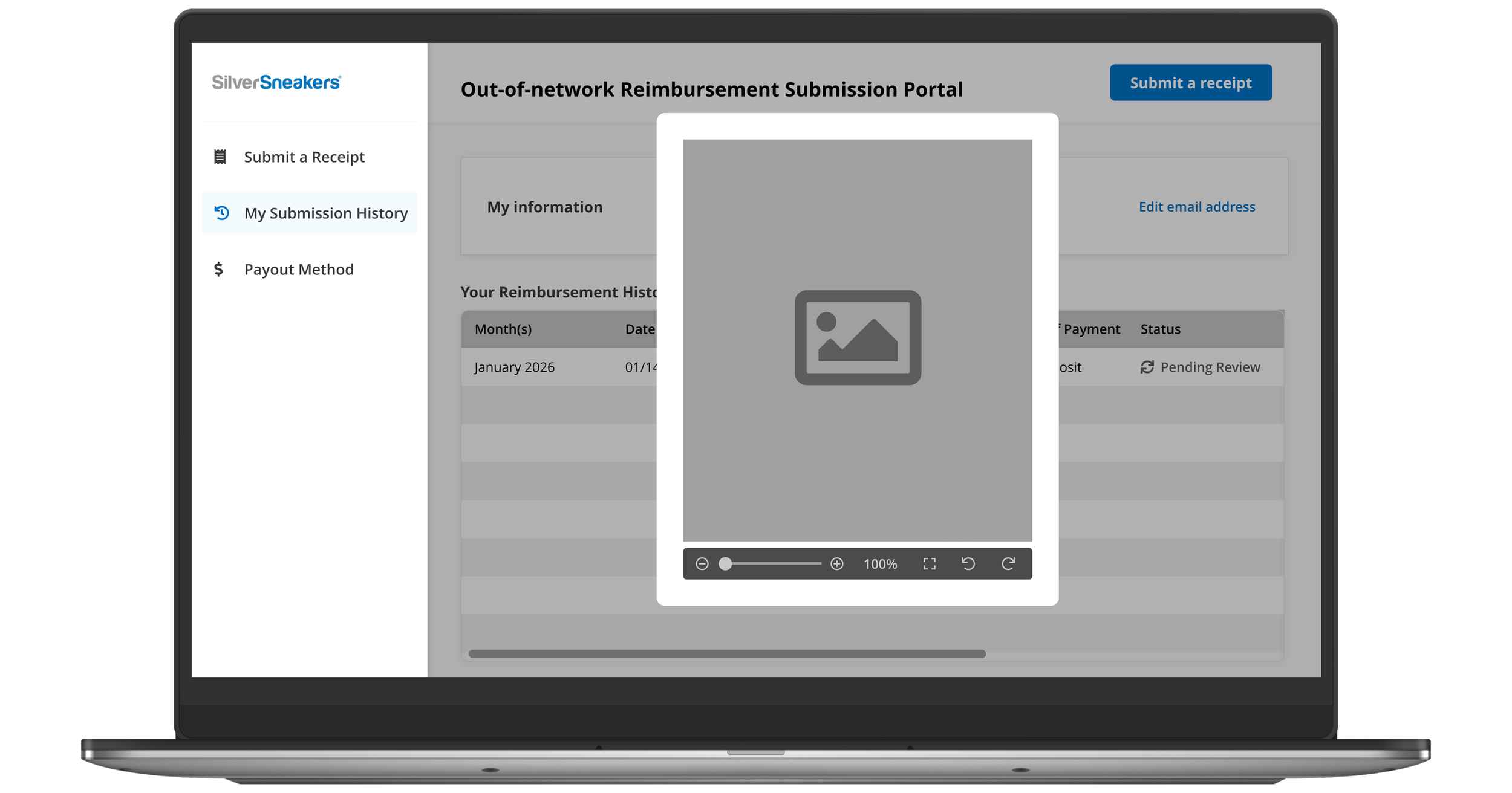Viewport: 1512px width, 793px height.
Task: Click the zoom slider handle
Action: point(725,564)
